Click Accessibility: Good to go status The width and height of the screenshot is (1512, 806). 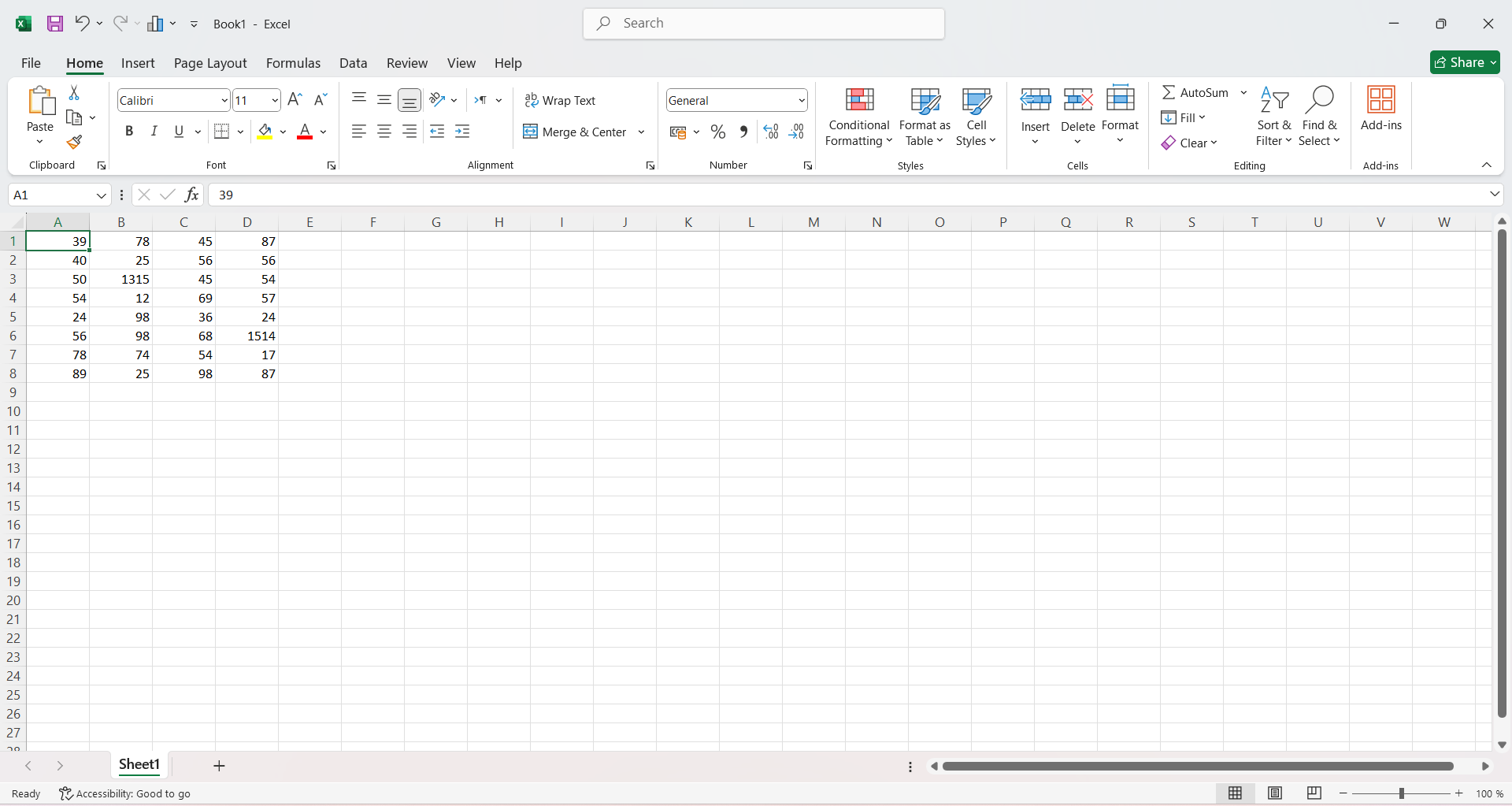pyautogui.click(x=124, y=793)
